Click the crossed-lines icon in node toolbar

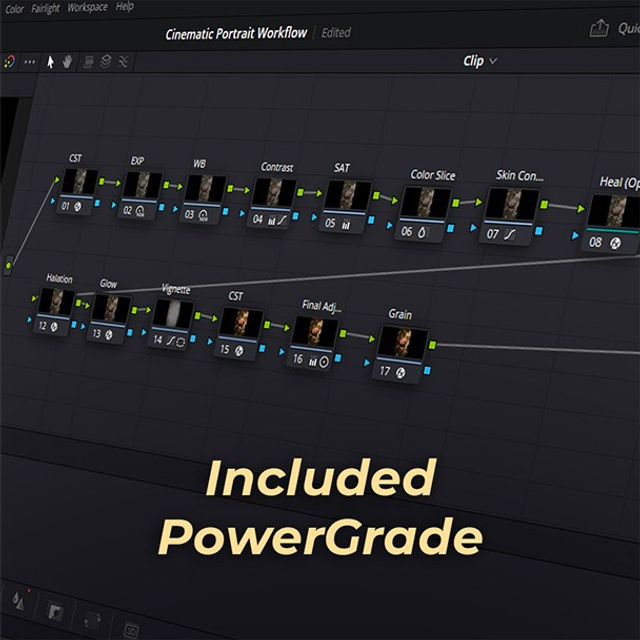(x=123, y=62)
